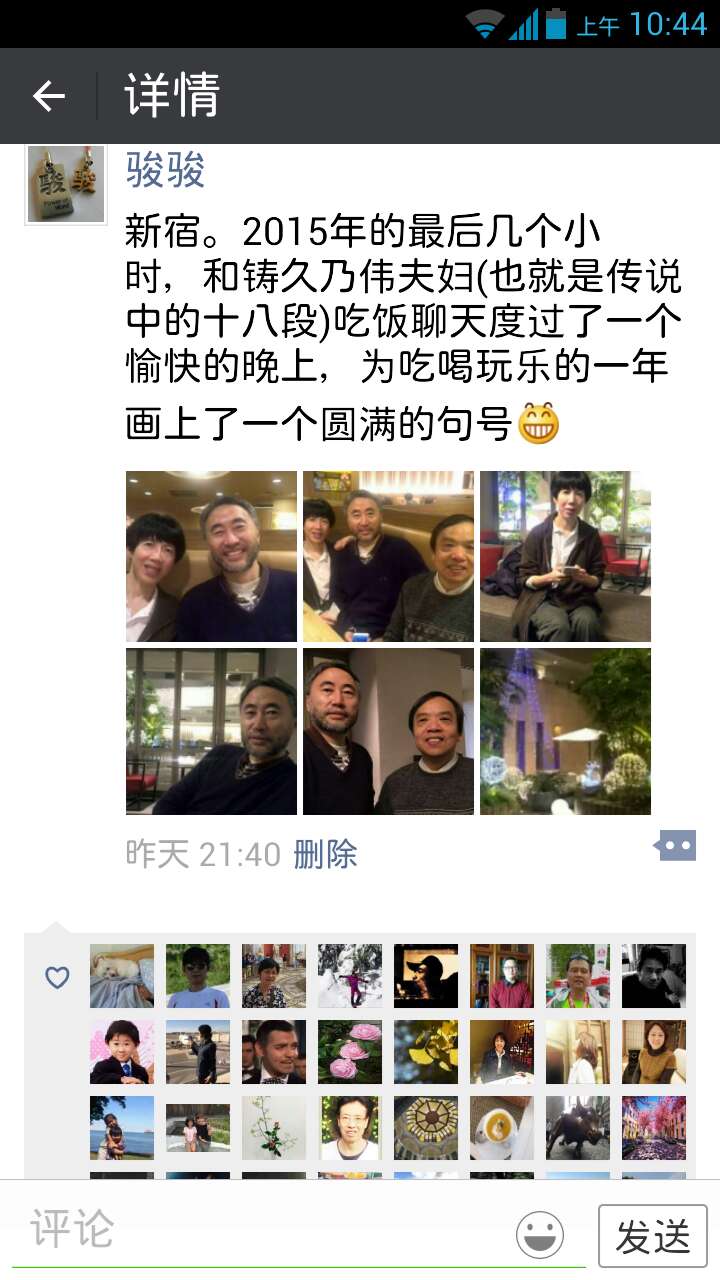This screenshot has height=1280, width=720.
Task: Open white dog liker avatar
Action: tap(122, 976)
